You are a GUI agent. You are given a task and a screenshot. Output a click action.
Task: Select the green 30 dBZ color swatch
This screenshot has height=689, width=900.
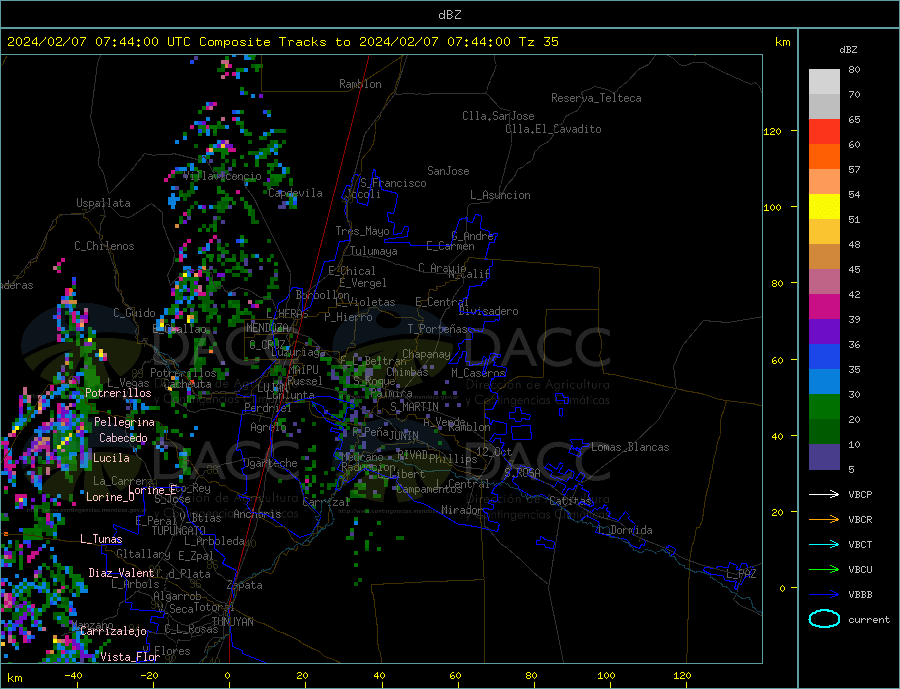point(824,407)
